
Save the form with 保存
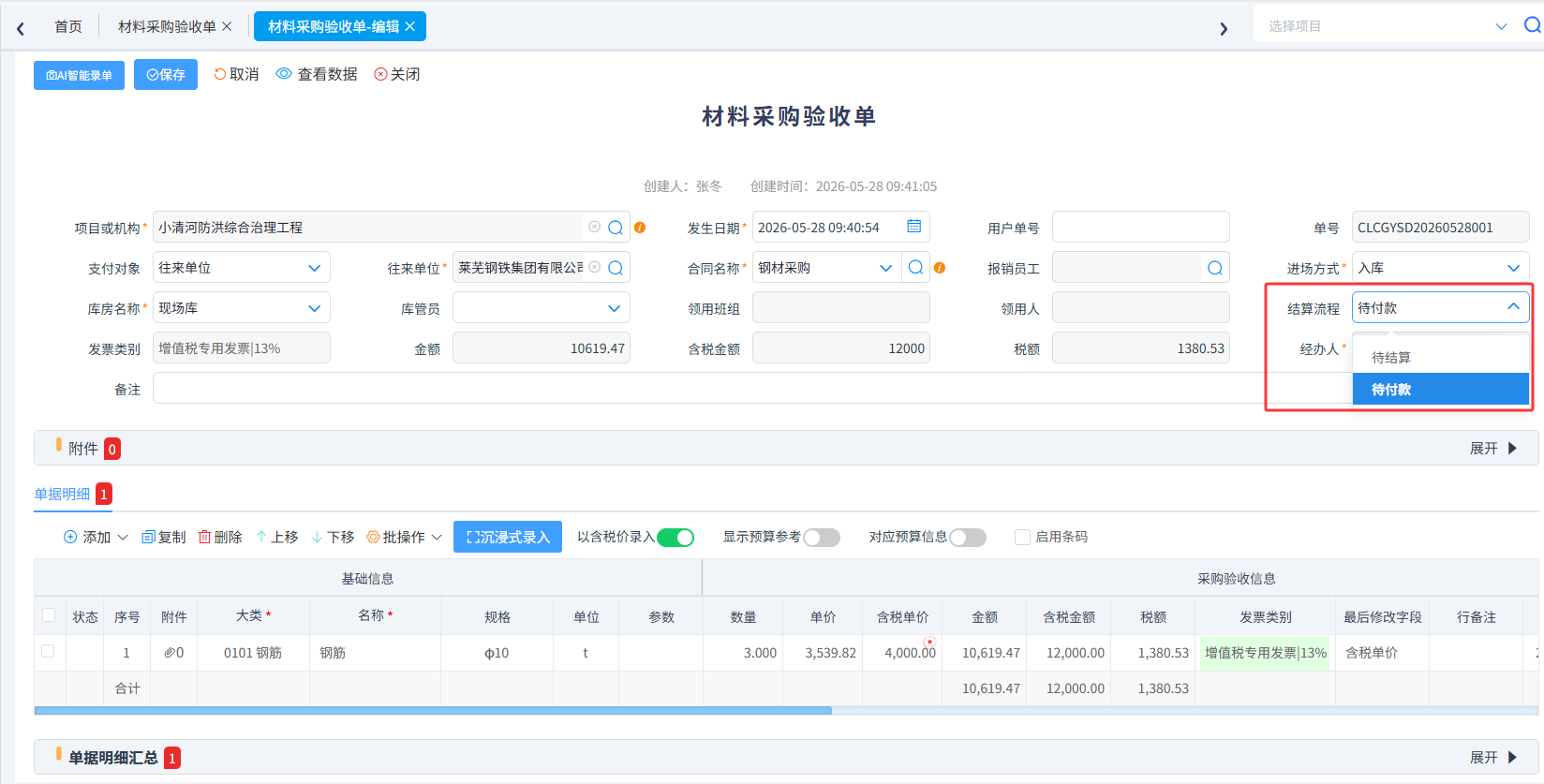[166, 75]
